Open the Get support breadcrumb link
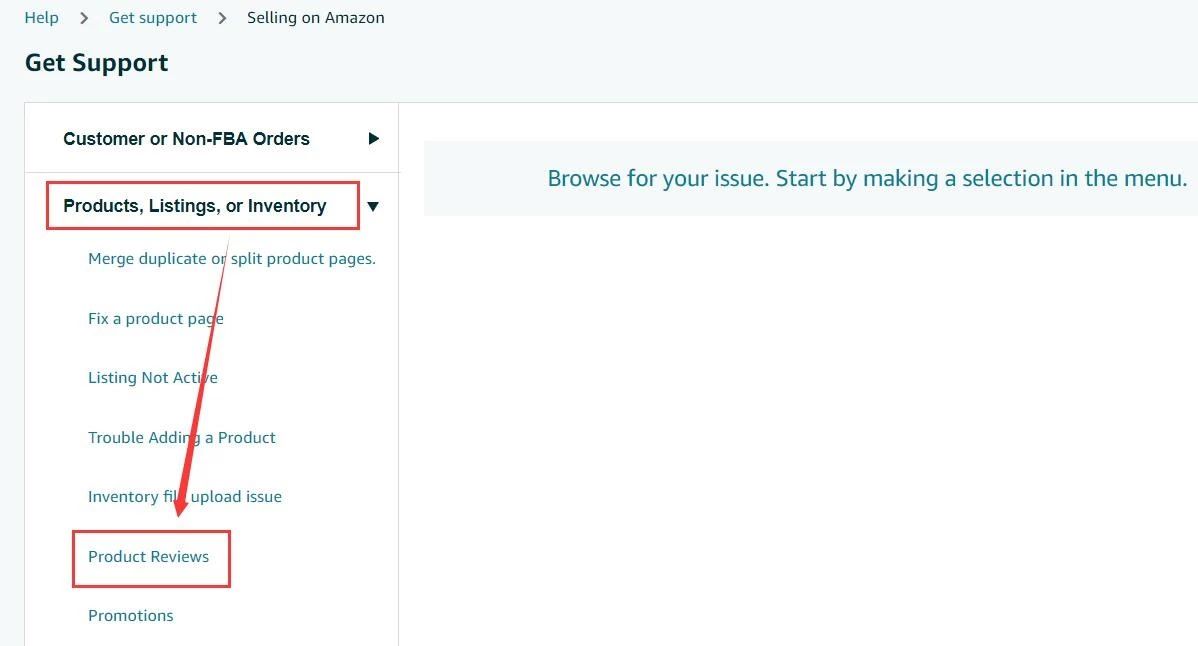1198x646 pixels. coord(153,18)
